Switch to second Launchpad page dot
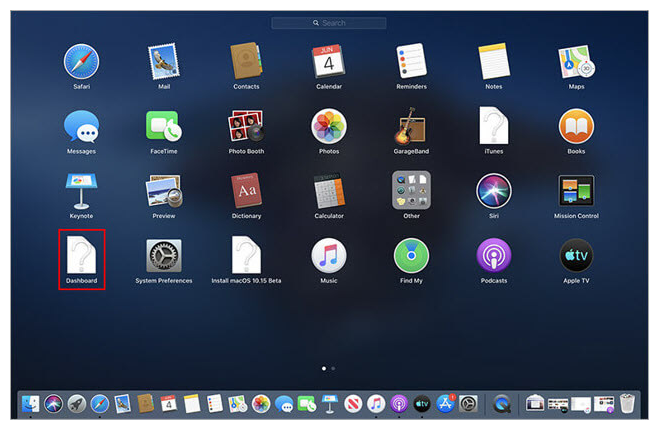Image resolution: width=655 pixels, height=426 pixels. [333, 369]
